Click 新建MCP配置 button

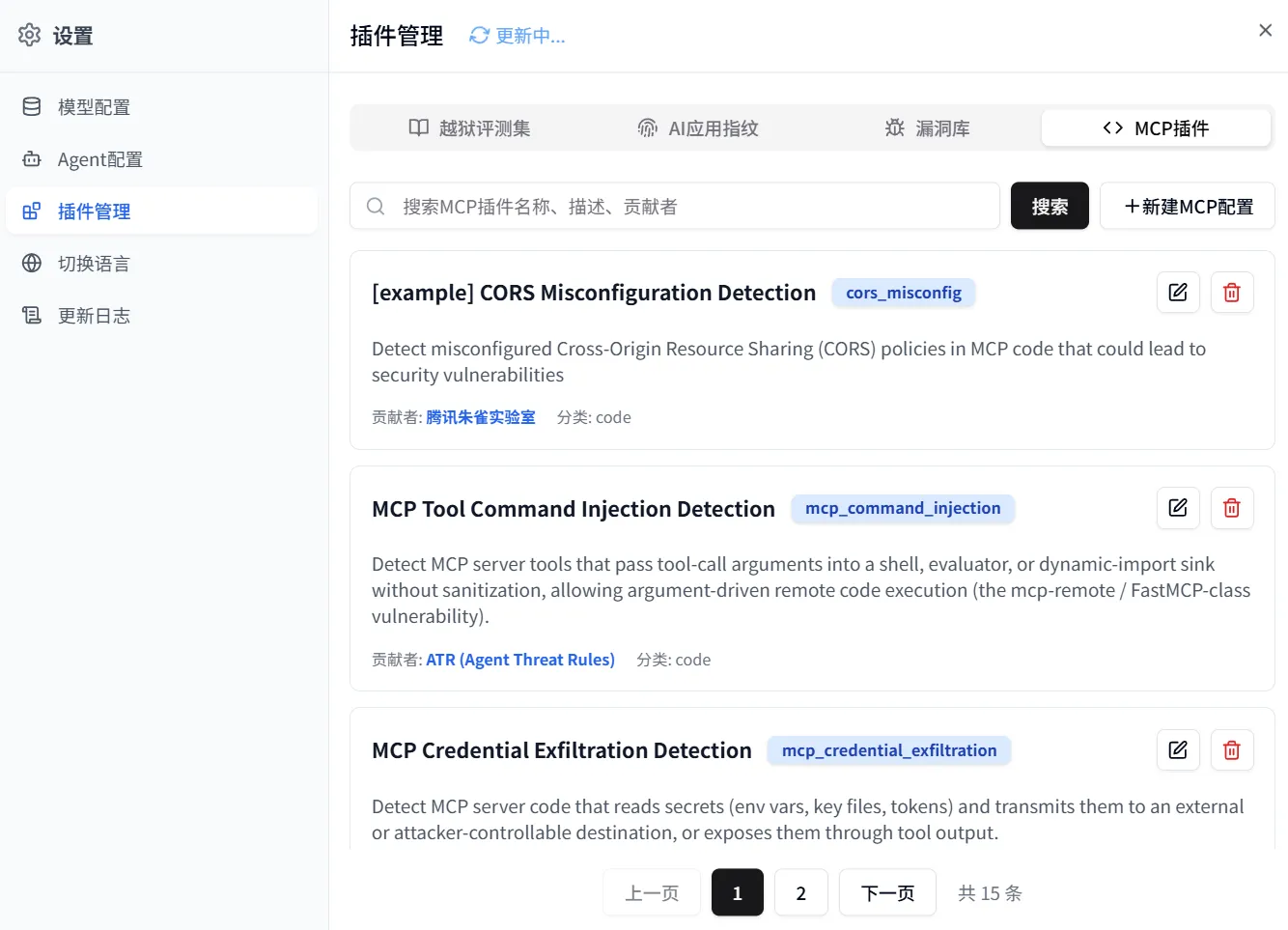1188,206
